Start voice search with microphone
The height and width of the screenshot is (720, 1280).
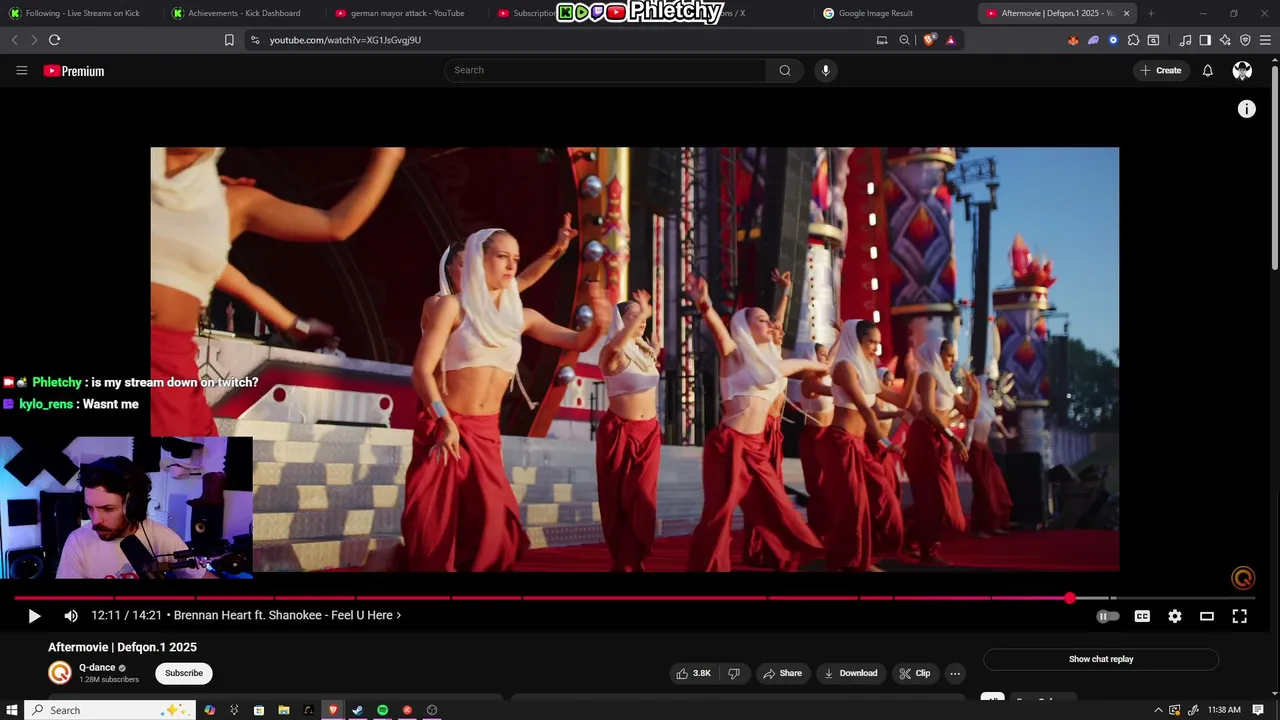tap(825, 70)
